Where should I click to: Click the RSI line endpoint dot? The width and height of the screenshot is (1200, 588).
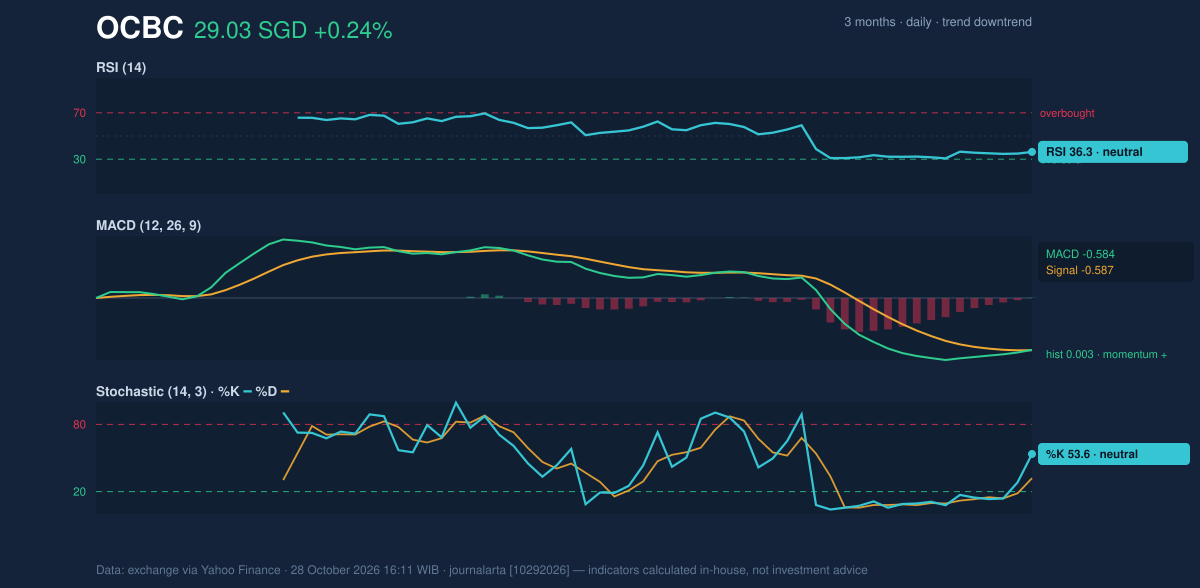pos(1032,152)
